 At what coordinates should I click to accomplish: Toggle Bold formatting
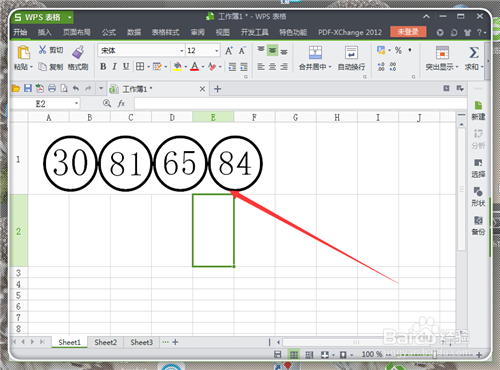[x=103, y=67]
